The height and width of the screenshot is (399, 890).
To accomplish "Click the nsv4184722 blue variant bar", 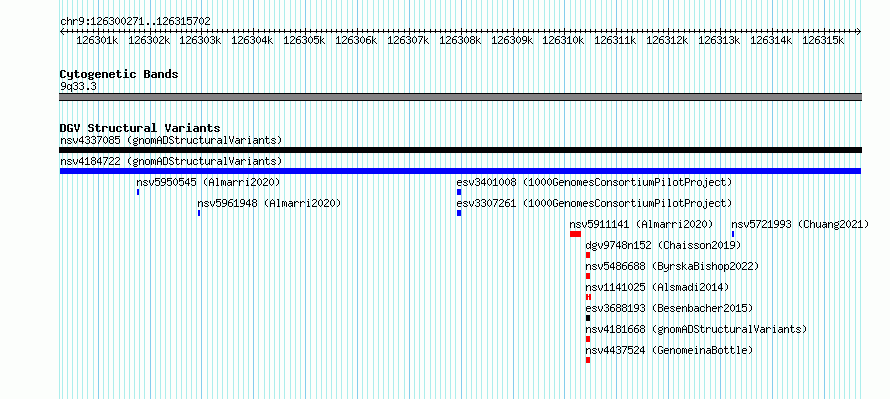I will click(460, 171).
